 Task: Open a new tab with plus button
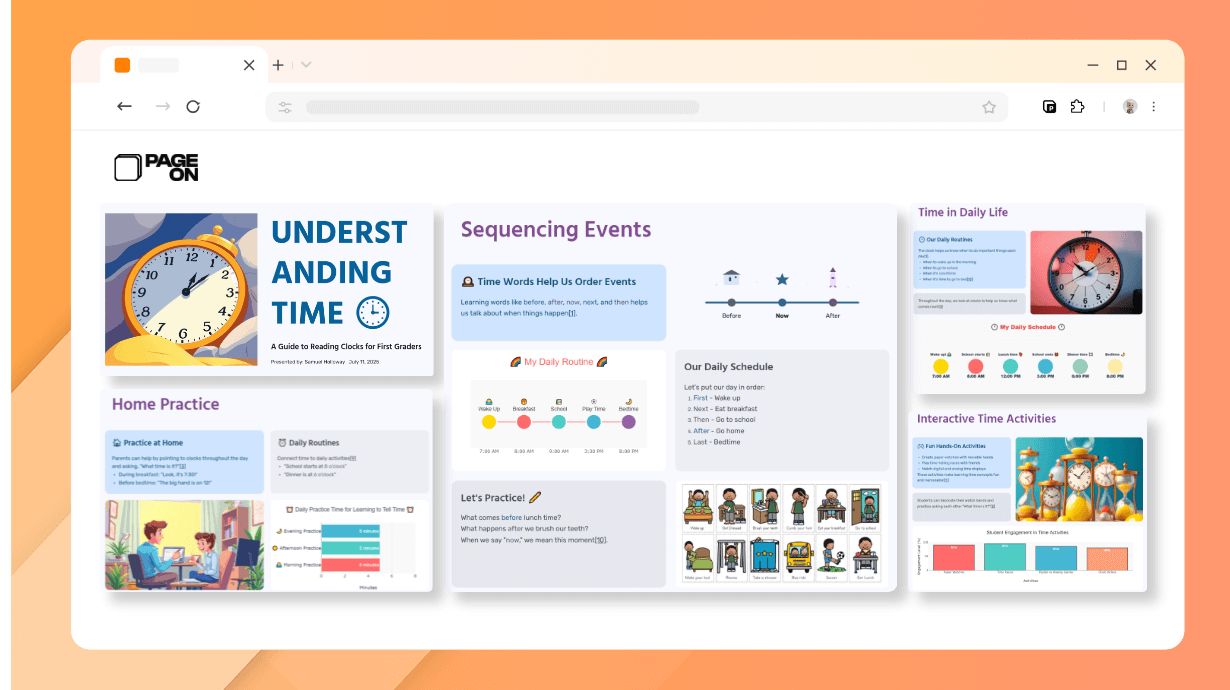tap(278, 65)
